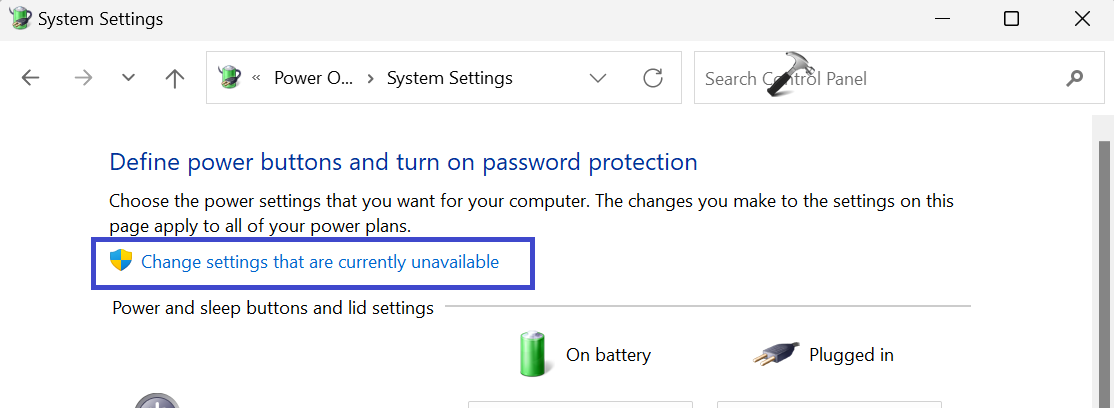Click the UAC shield icon
1114x408 pixels.
(x=121, y=262)
